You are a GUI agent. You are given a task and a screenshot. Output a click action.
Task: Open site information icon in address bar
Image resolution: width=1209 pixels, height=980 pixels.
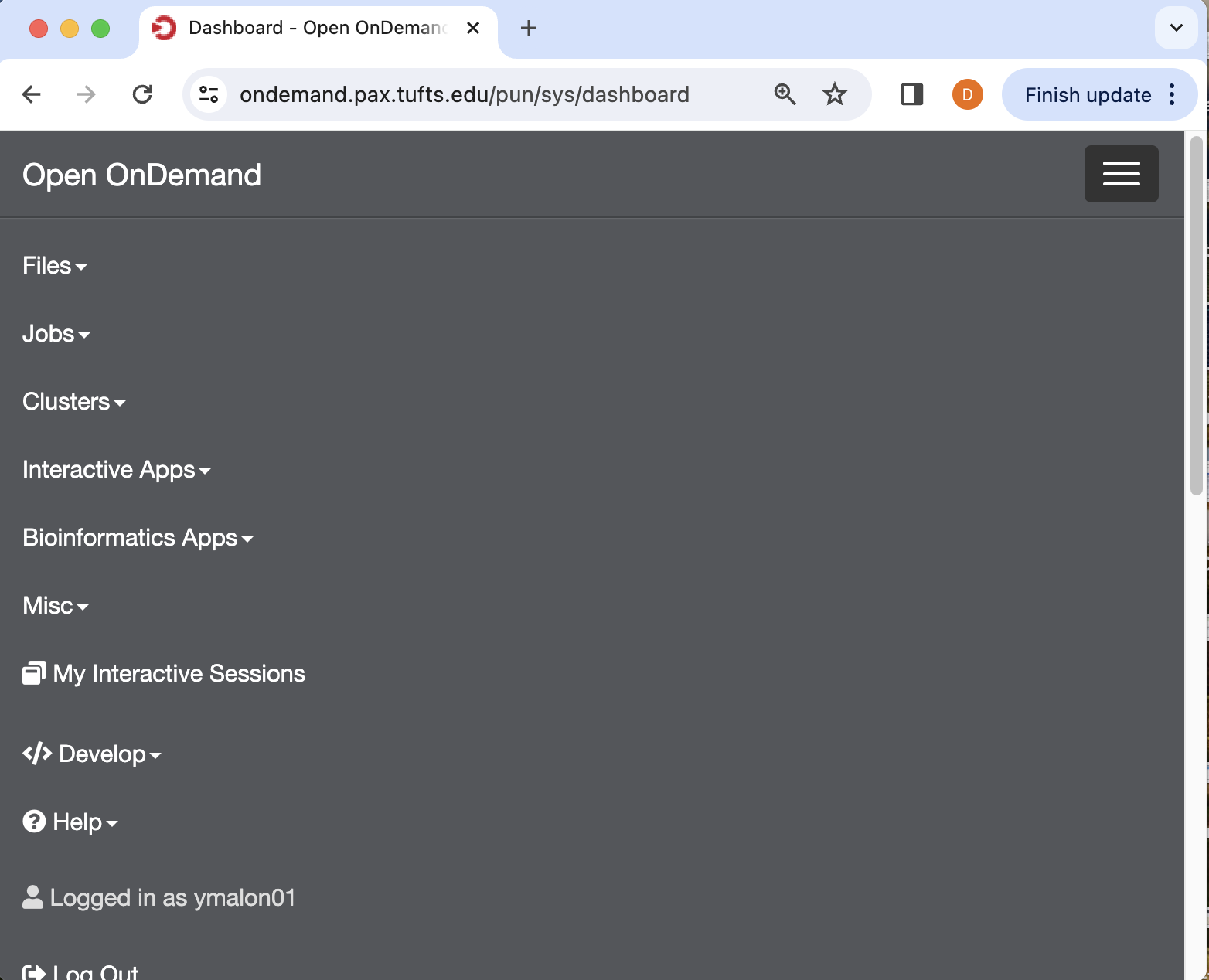coord(209,94)
